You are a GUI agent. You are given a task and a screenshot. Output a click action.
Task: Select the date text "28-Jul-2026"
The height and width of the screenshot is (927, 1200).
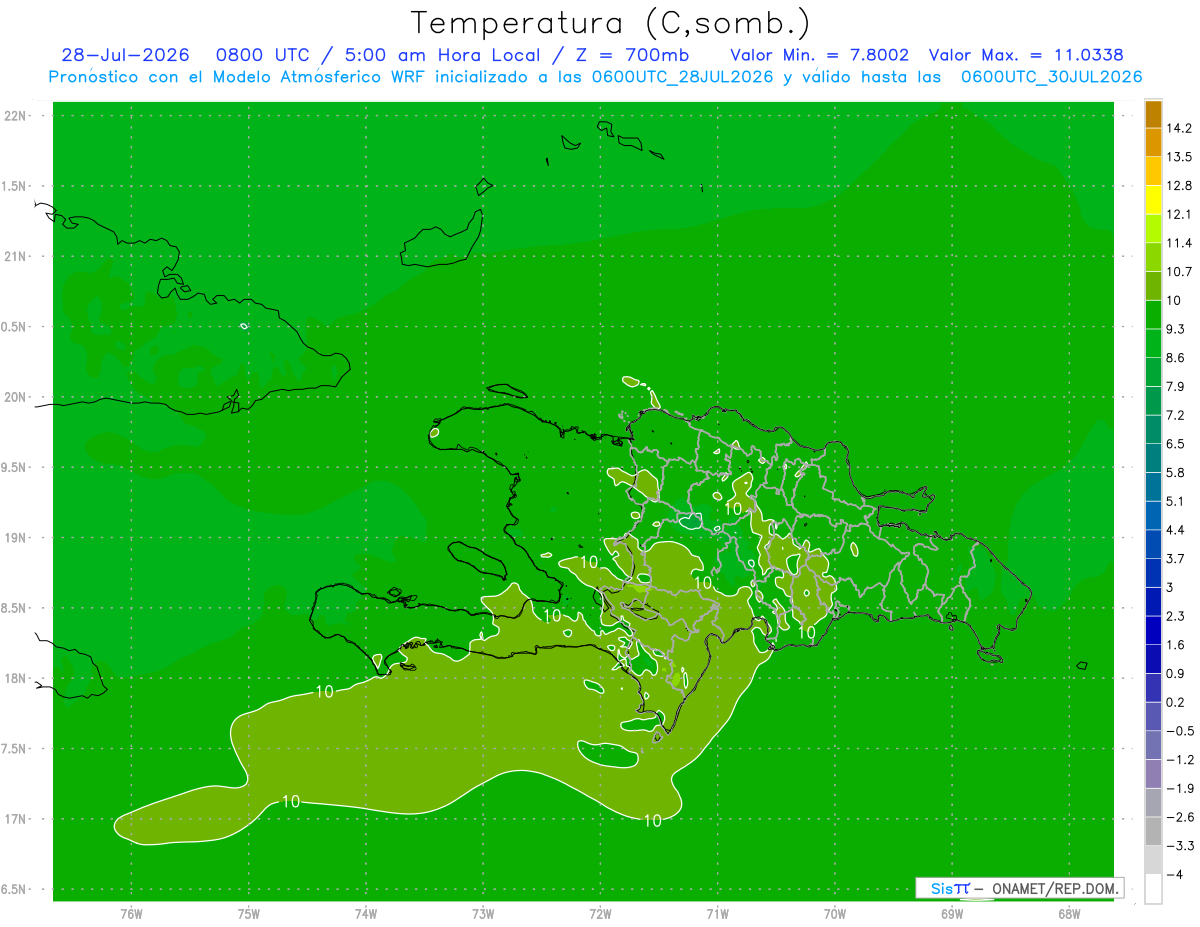[125, 55]
